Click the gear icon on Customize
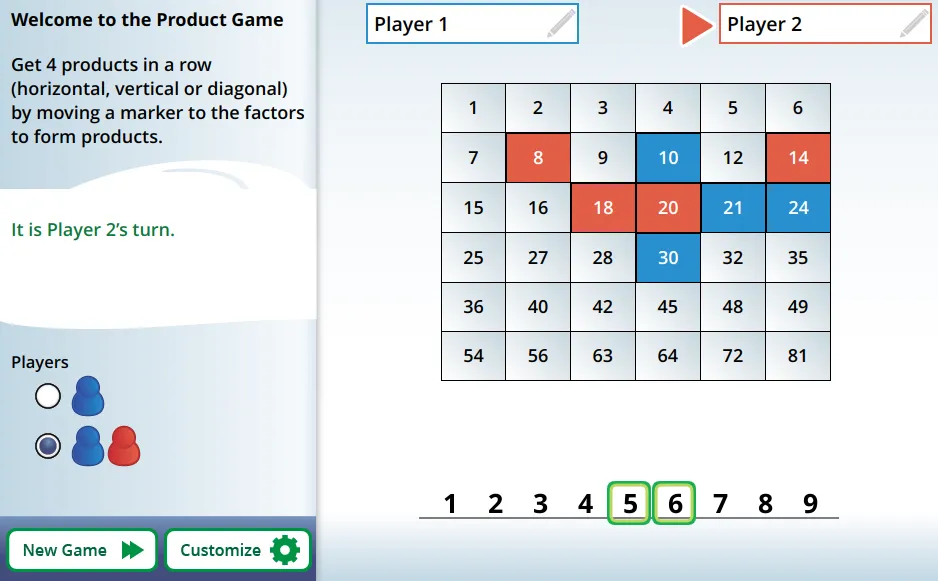 [285, 550]
